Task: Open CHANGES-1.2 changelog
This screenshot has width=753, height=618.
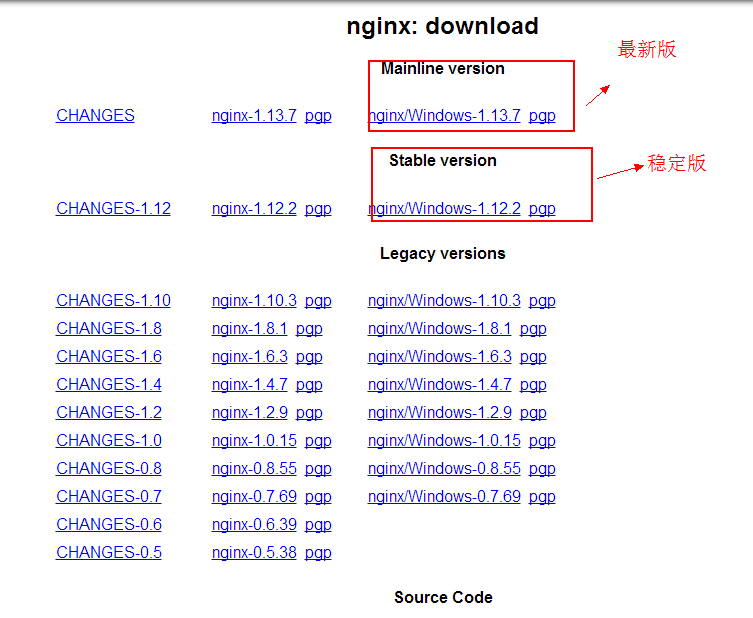Action: 109,412
